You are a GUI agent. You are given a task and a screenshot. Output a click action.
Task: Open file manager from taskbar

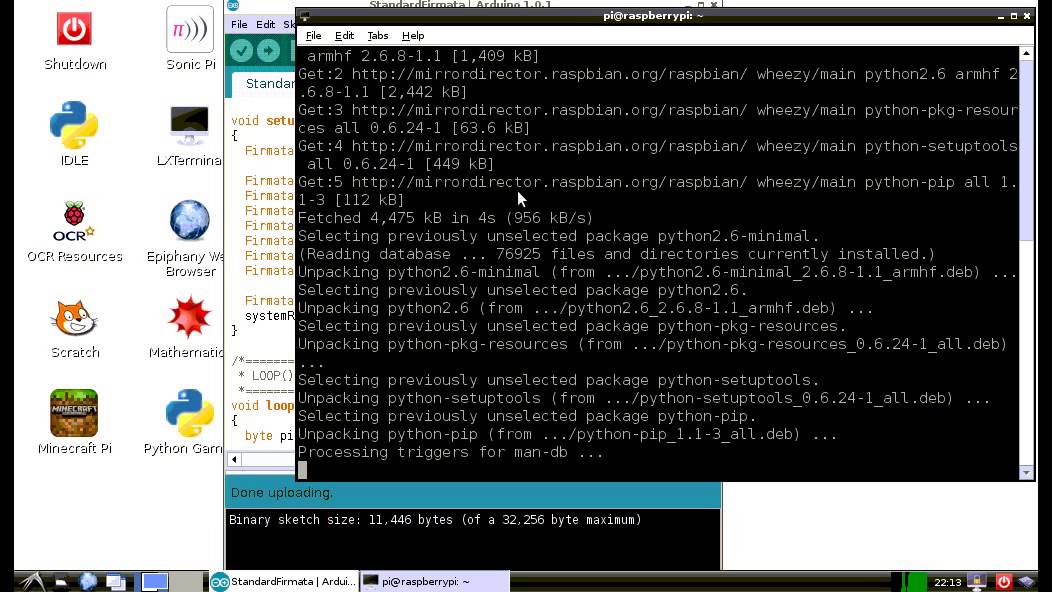click(x=61, y=582)
